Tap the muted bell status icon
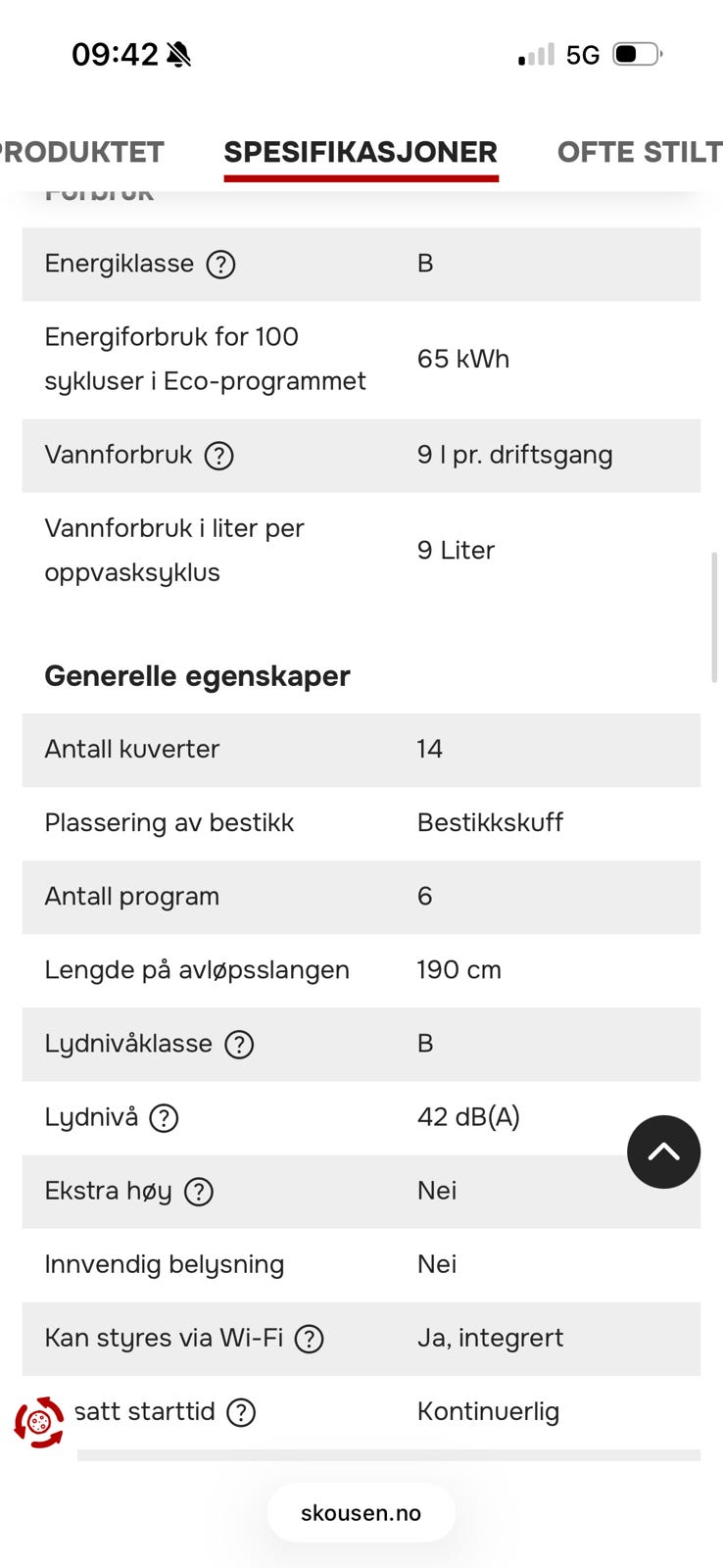The image size is (723, 1568). click(179, 55)
